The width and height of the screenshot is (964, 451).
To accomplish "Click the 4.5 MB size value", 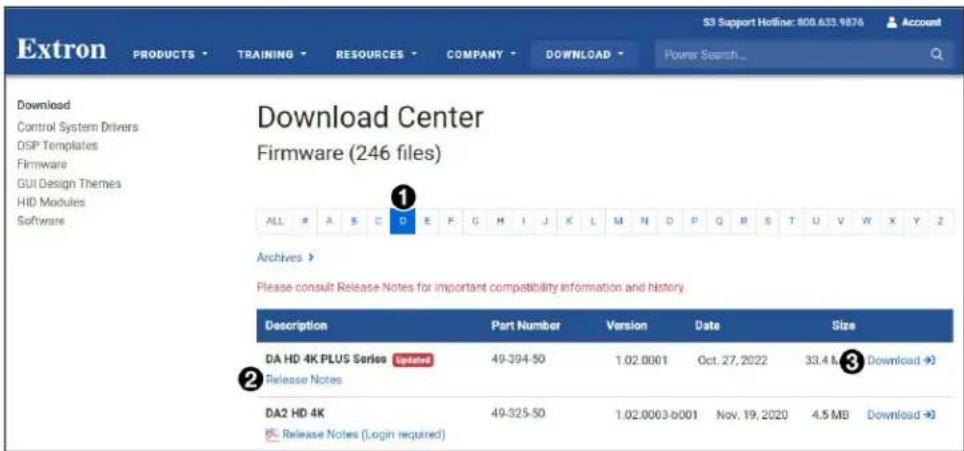I will click(x=831, y=415).
